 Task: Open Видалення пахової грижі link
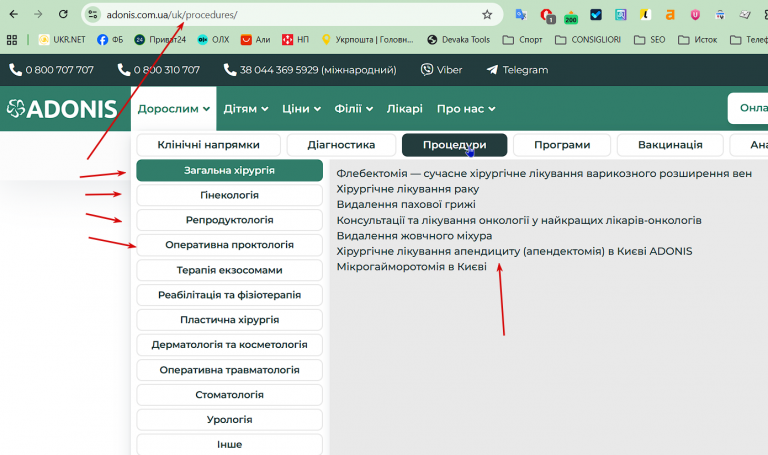[x=406, y=204]
